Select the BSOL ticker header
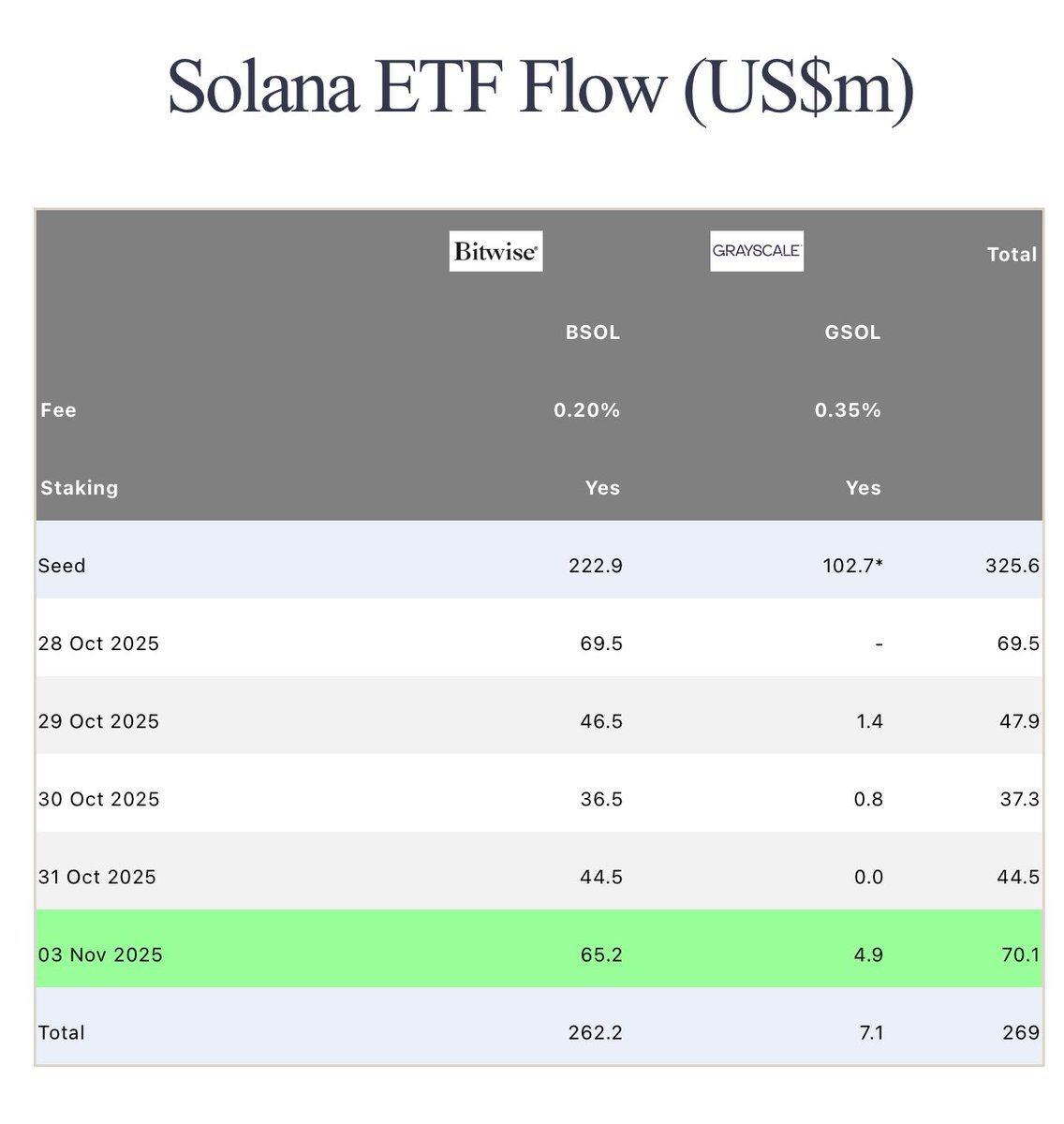The image size is (1064, 1124). click(593, 333)
